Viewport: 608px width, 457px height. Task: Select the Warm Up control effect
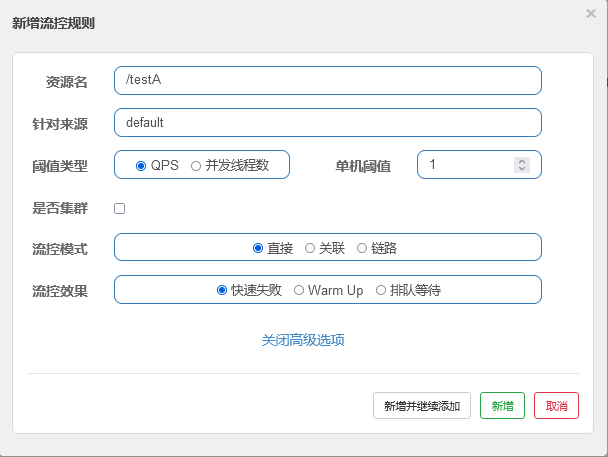(x=299, y=290)
